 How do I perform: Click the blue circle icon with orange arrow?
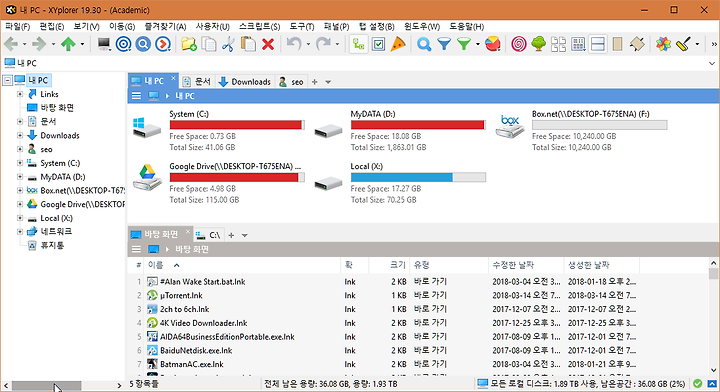(163, 44)
